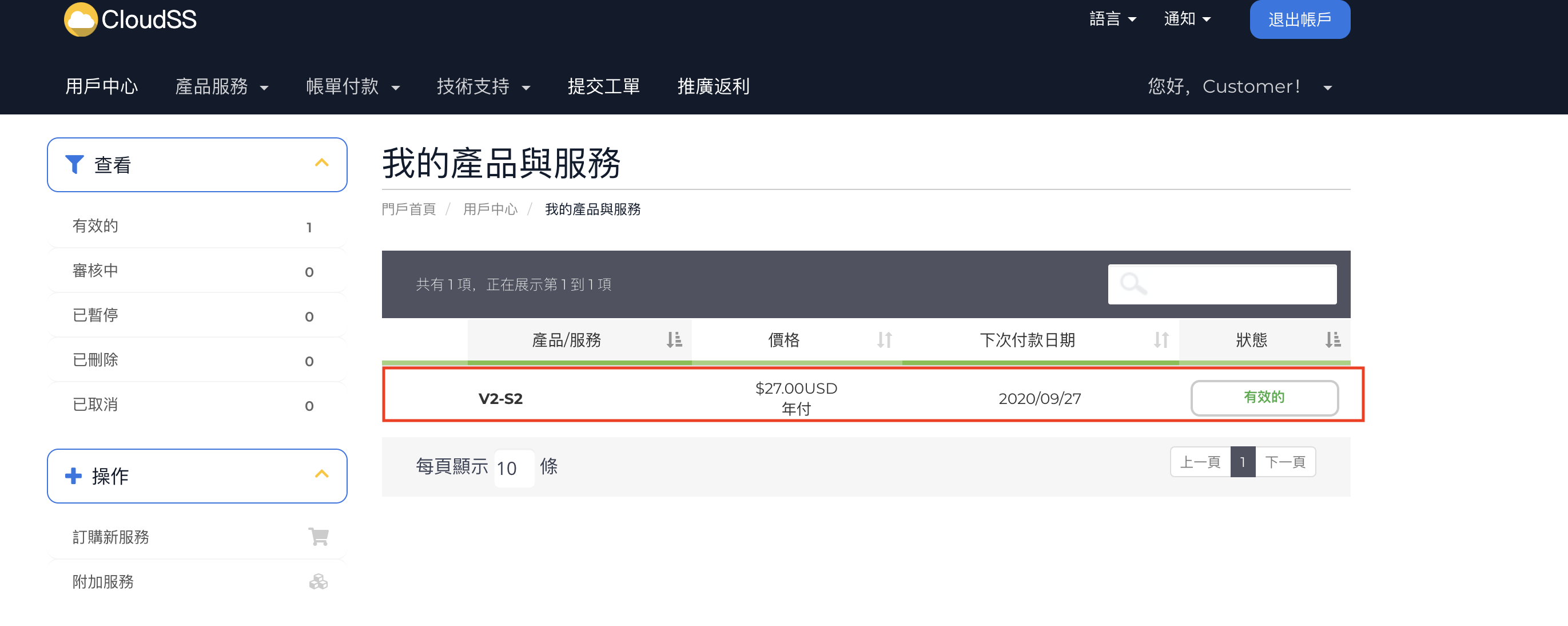Viewport: 1568px width, 626px height.
Task: Sort table by 價格 column arrows
Action: click(x=885, y=340)
